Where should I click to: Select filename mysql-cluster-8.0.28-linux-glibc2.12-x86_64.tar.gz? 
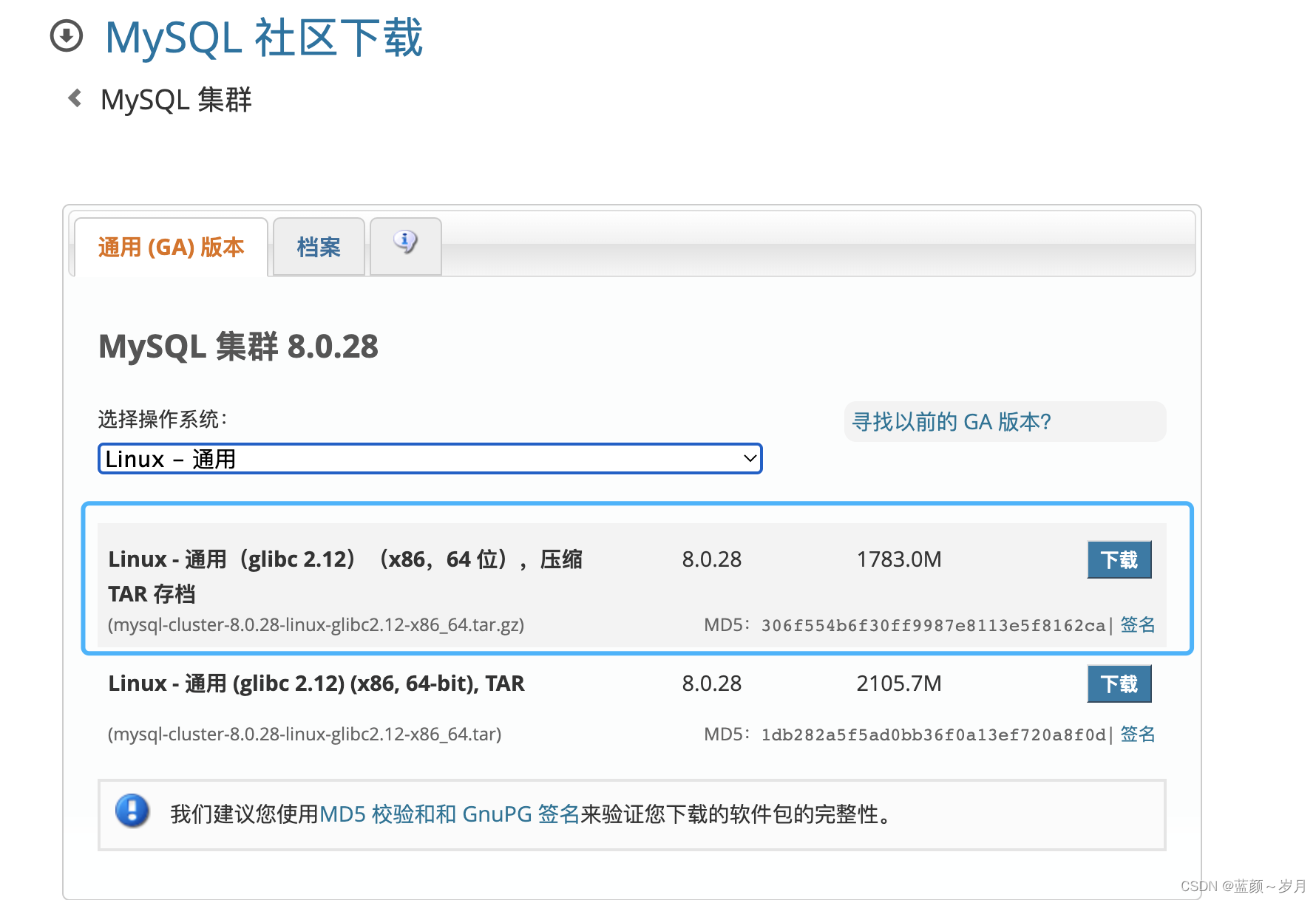point(316,625)
